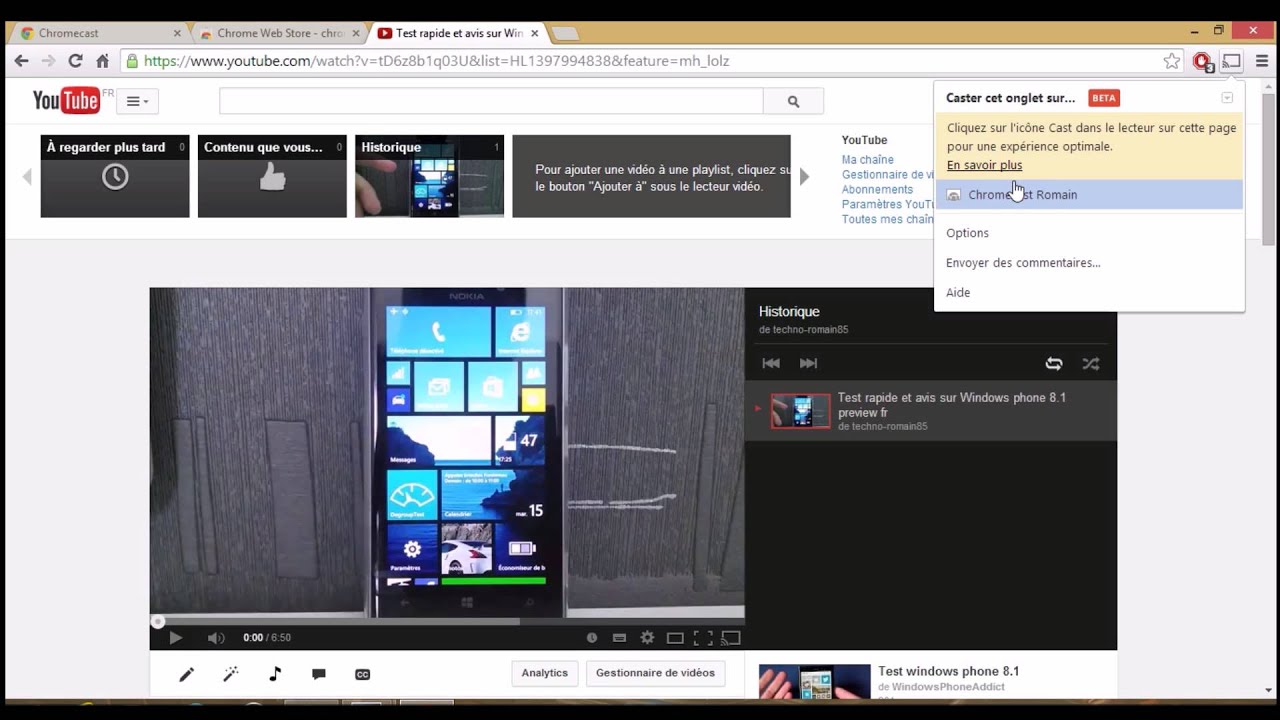The image size is (1280, 720).
Task: Open the Historique playlist title
Action: point(789,312)
